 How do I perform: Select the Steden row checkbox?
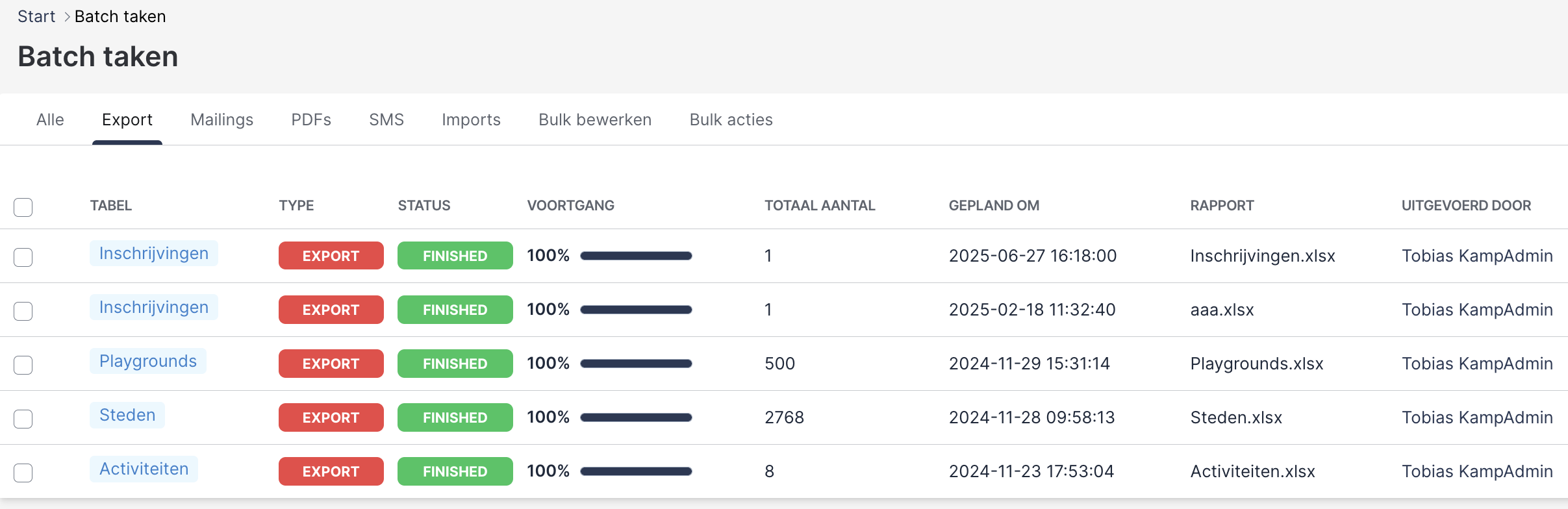tap(23, 419)
